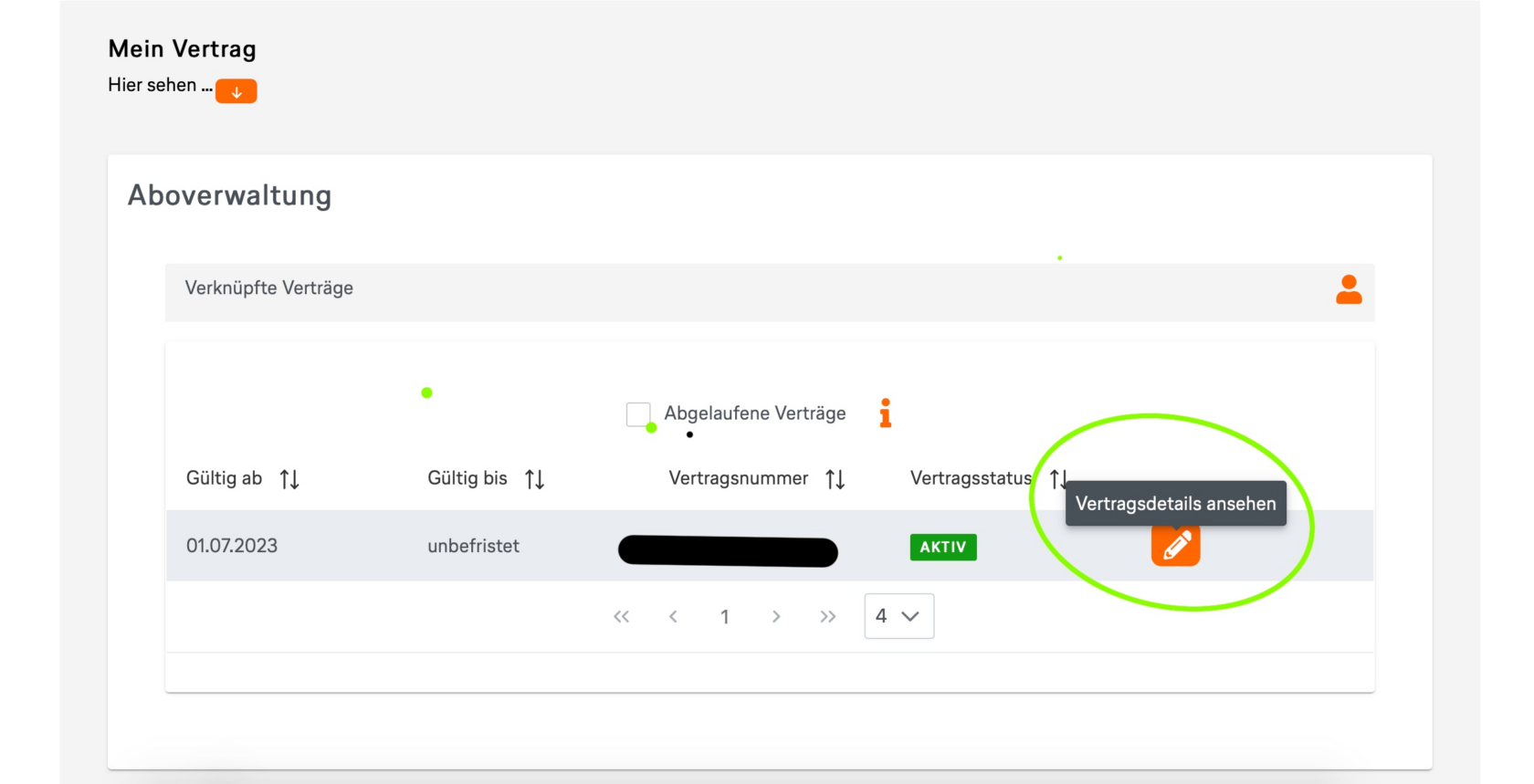Go to first page with double-left arrows
The height and width of the screenshot is (784, 1534).
click(622, 617)
